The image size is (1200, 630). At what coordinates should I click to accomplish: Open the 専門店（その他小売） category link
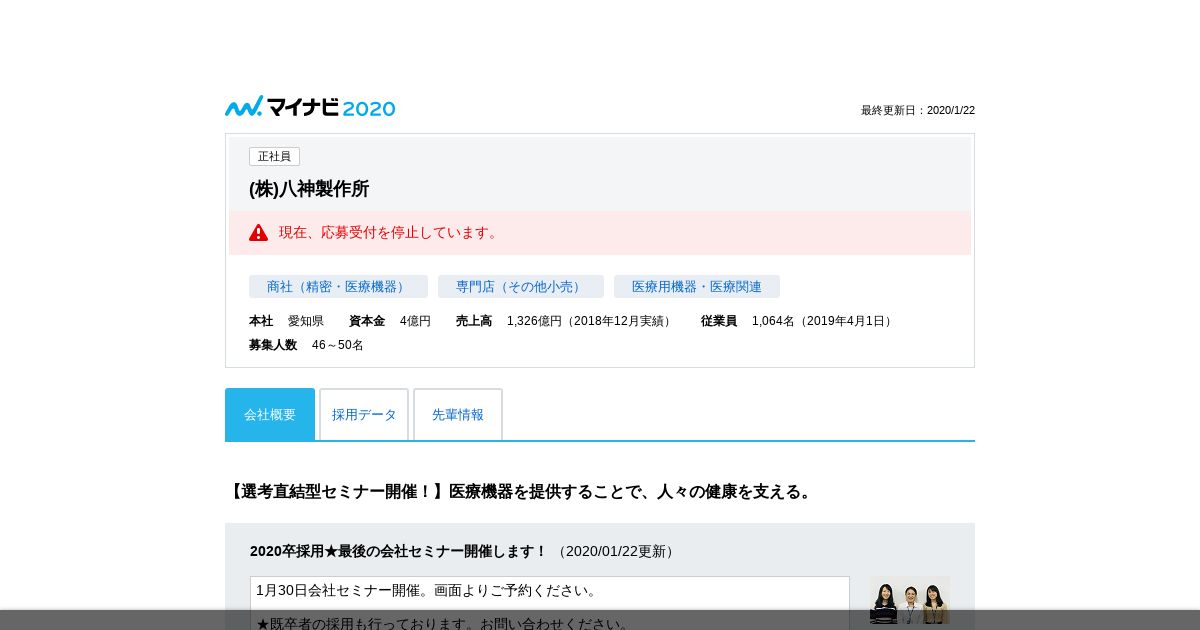520,287
